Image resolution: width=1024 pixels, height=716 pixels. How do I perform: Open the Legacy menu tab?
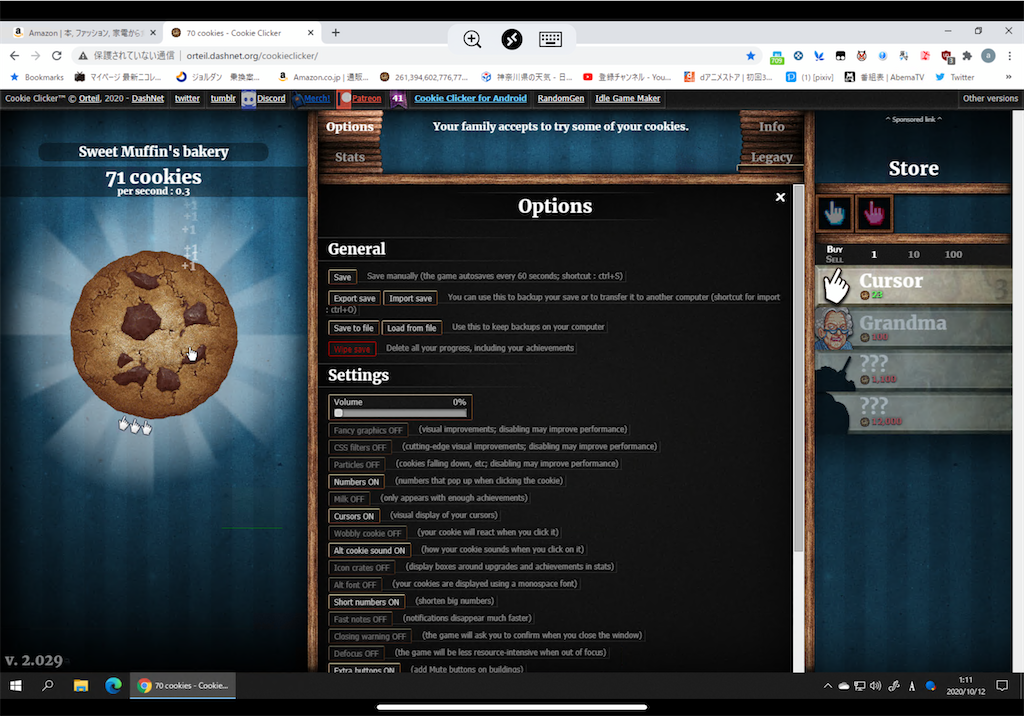(x=771, y=157)
